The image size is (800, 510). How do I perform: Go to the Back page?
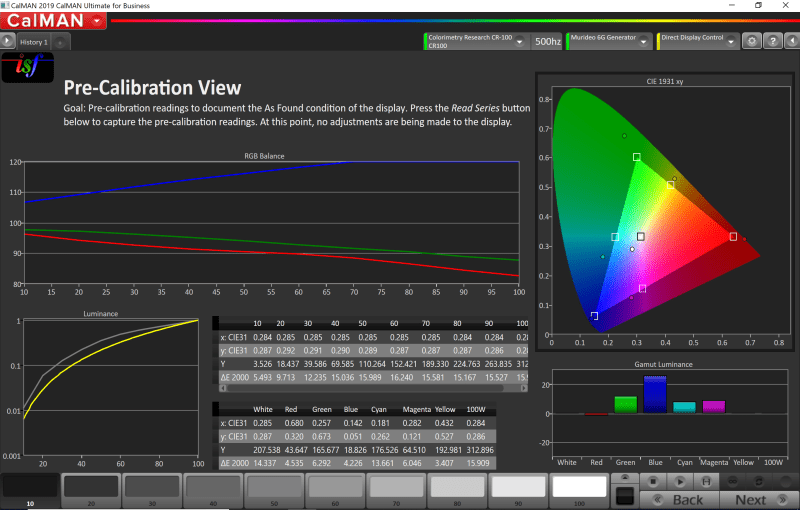(x=679, y=500)
